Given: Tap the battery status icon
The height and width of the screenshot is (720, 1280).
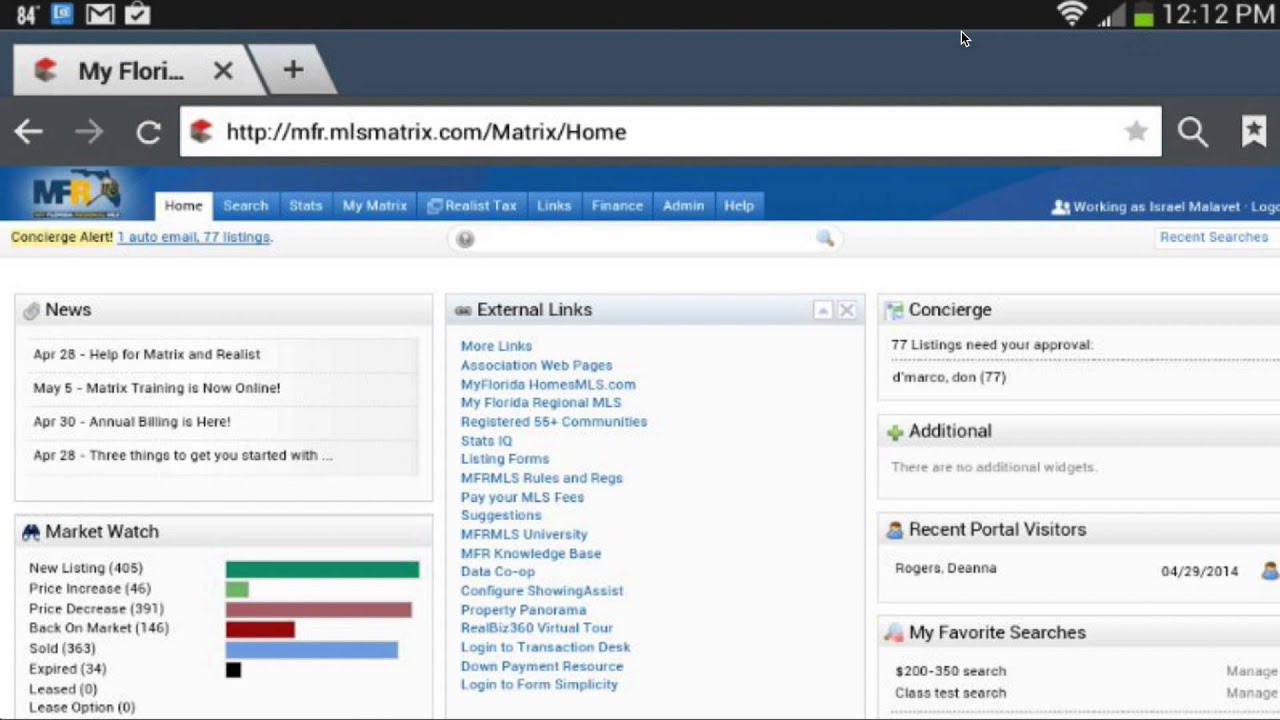Looking at the screenshot, I should [1144, 14].
